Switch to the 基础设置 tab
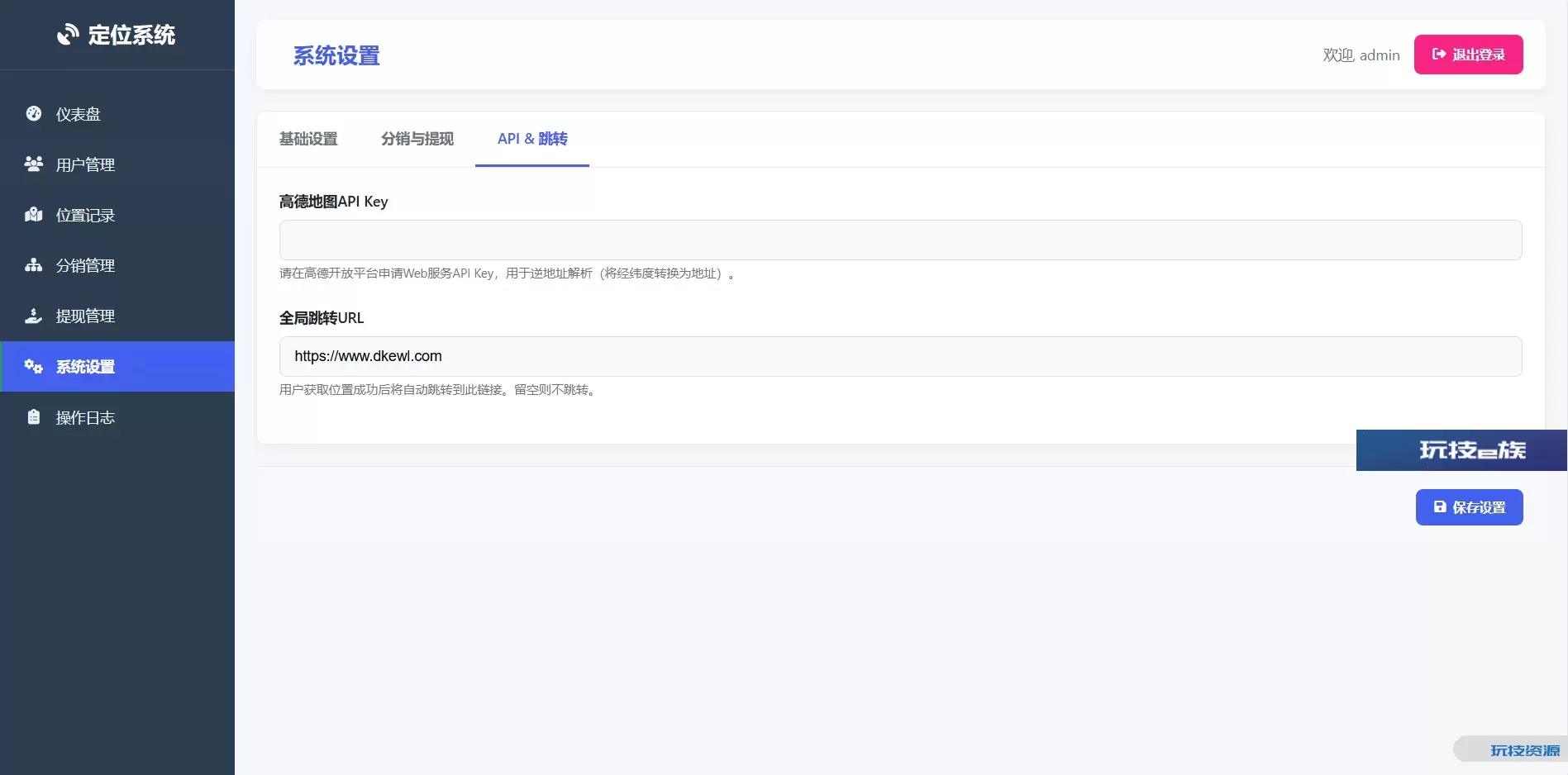This screenshot has height=775, width=1568. click(308, 139)
